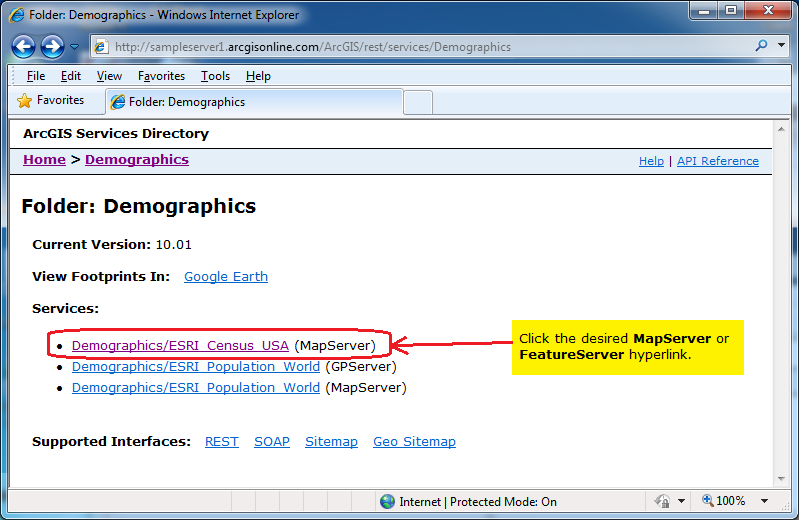Open the Geo Sitemap link

[x=414, y=441]
